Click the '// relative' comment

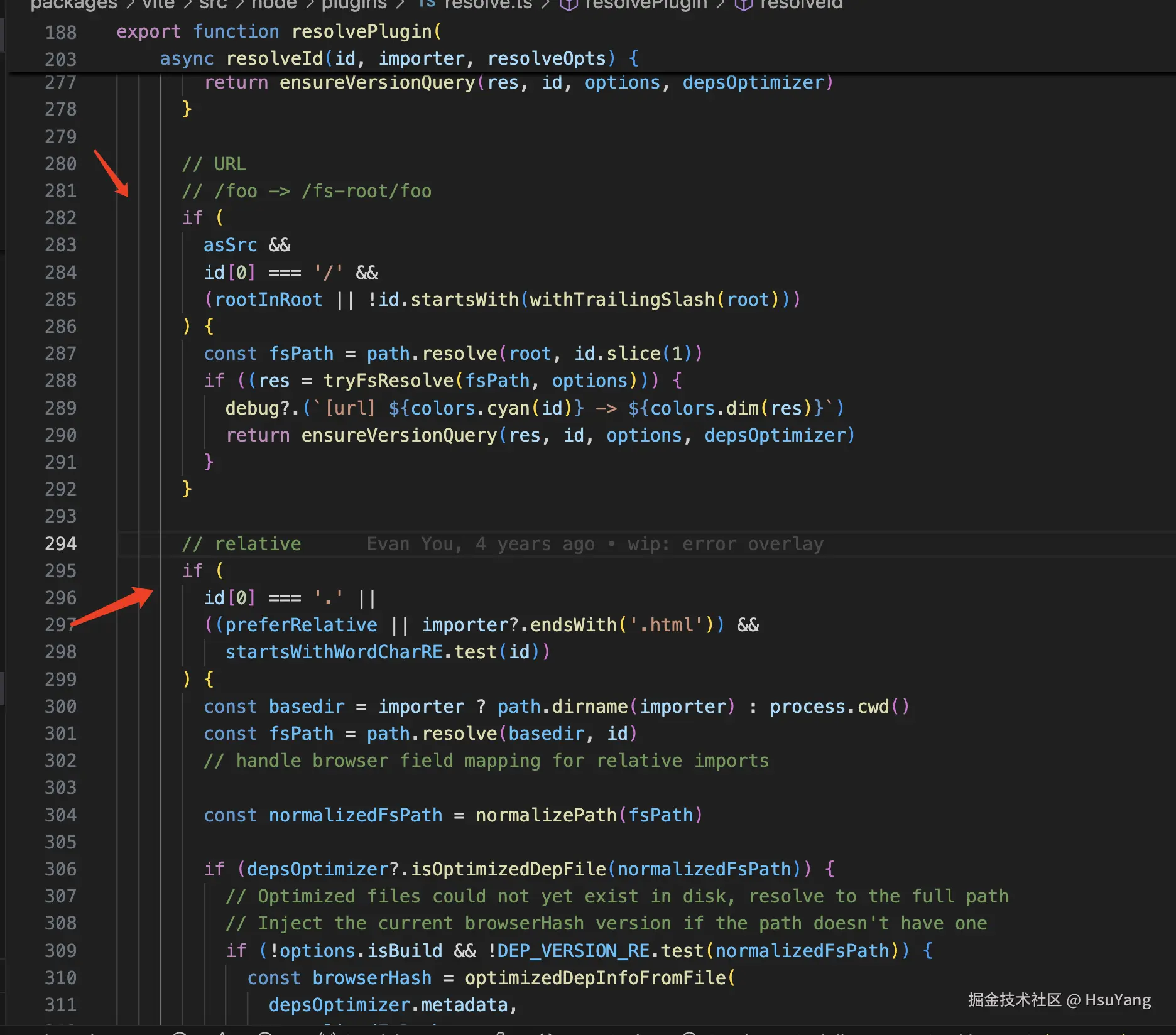(x=242, y=544)
